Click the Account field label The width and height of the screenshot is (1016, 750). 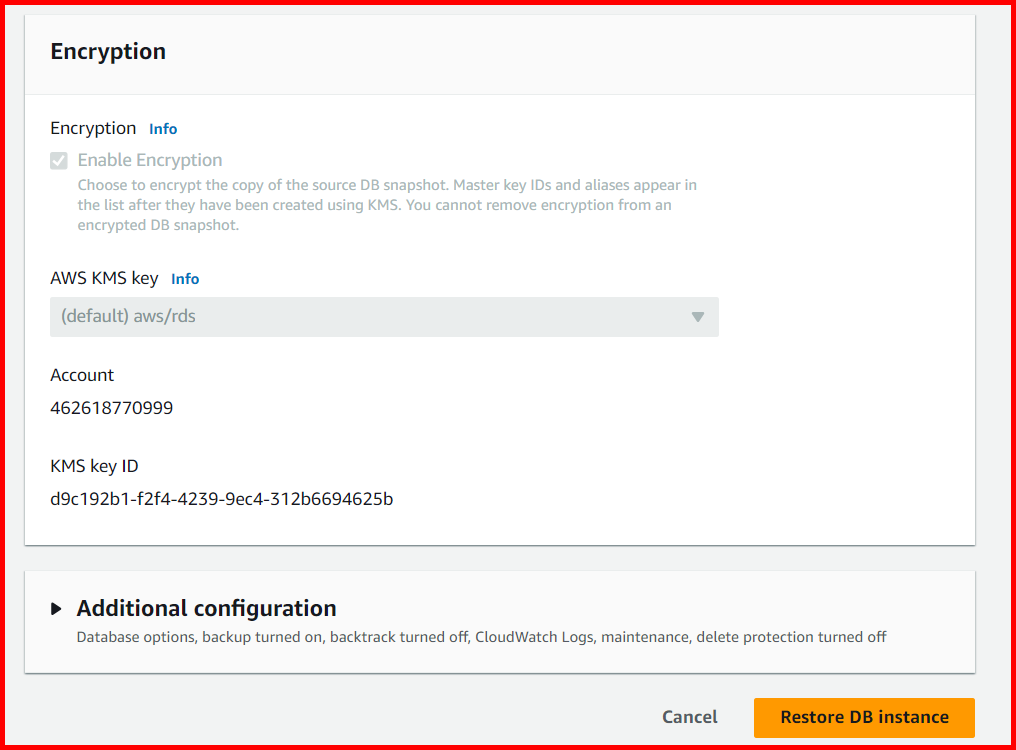82,375
